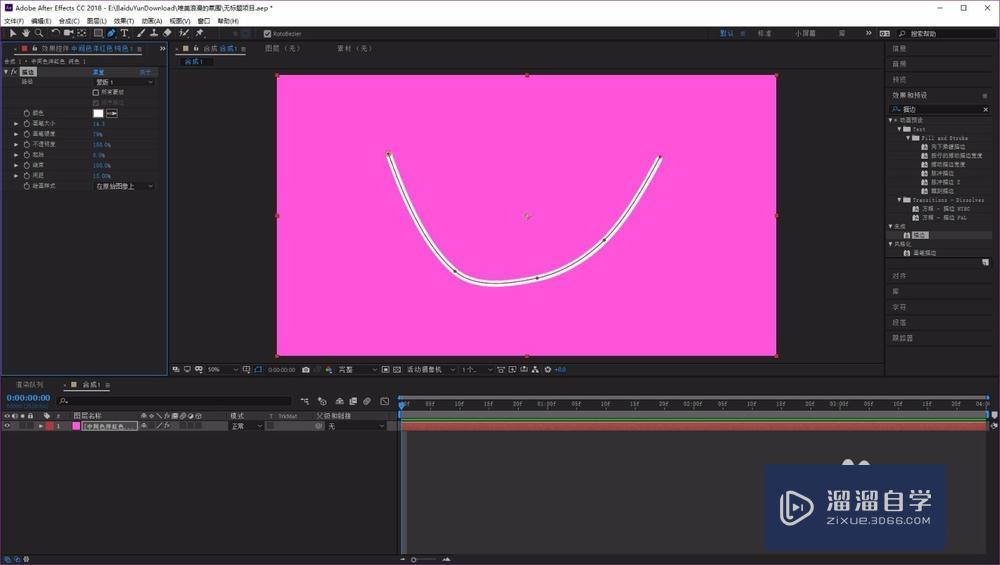The image size is (1000, 565).
Task: Open the 对齐 panel
Action: tap(898, 275)
